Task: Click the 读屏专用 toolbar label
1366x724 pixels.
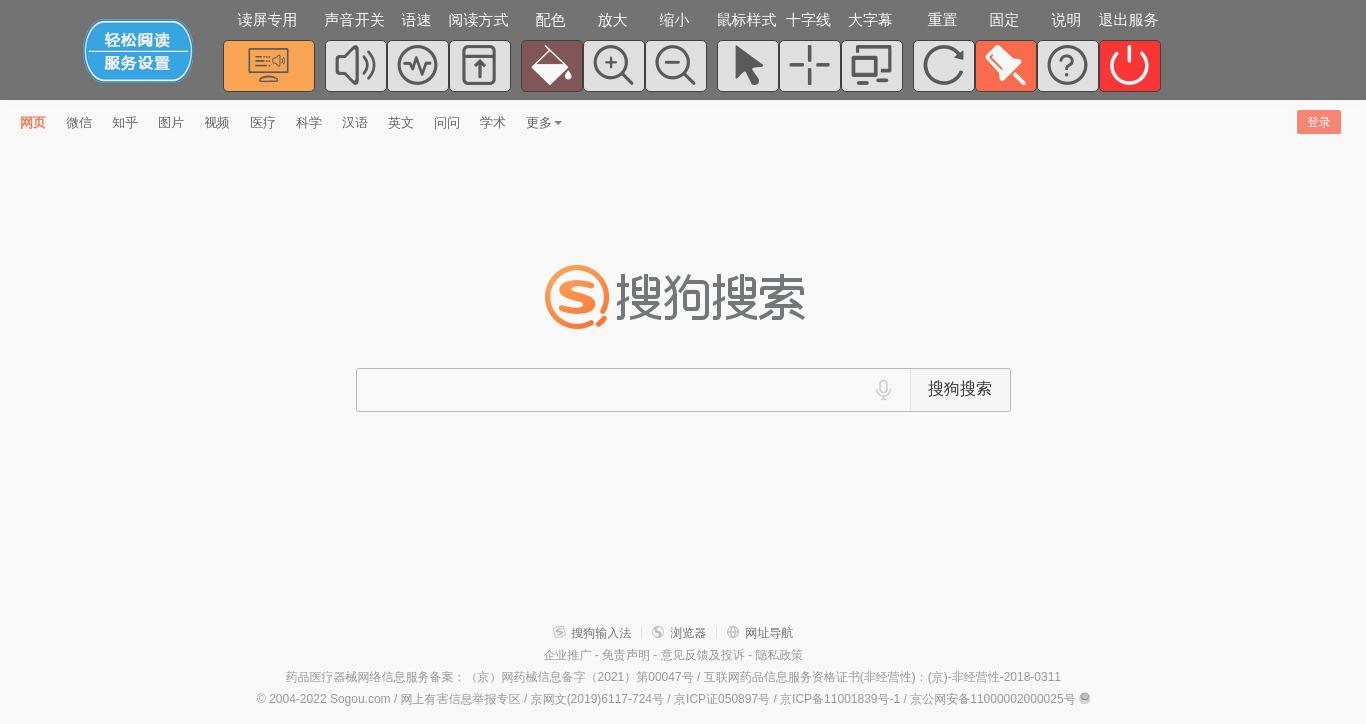Action: pos(267,20)
